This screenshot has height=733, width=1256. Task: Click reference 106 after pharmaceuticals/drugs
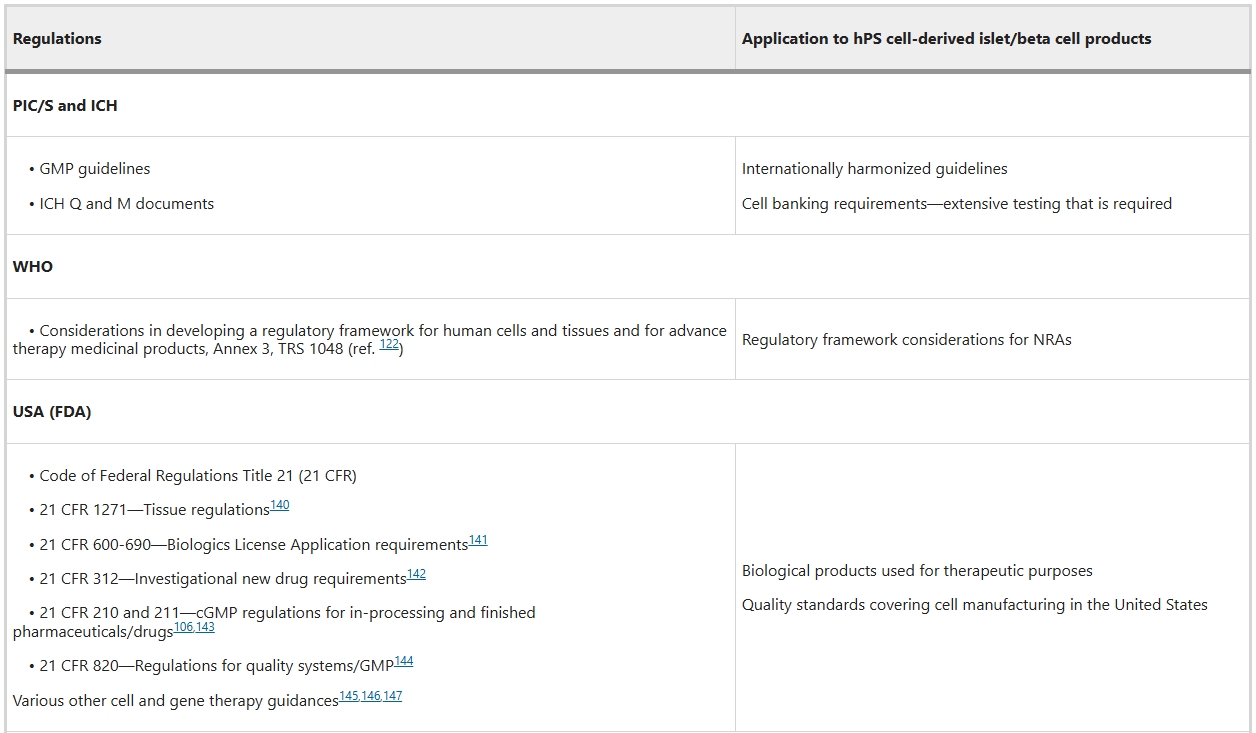(183, 627)
